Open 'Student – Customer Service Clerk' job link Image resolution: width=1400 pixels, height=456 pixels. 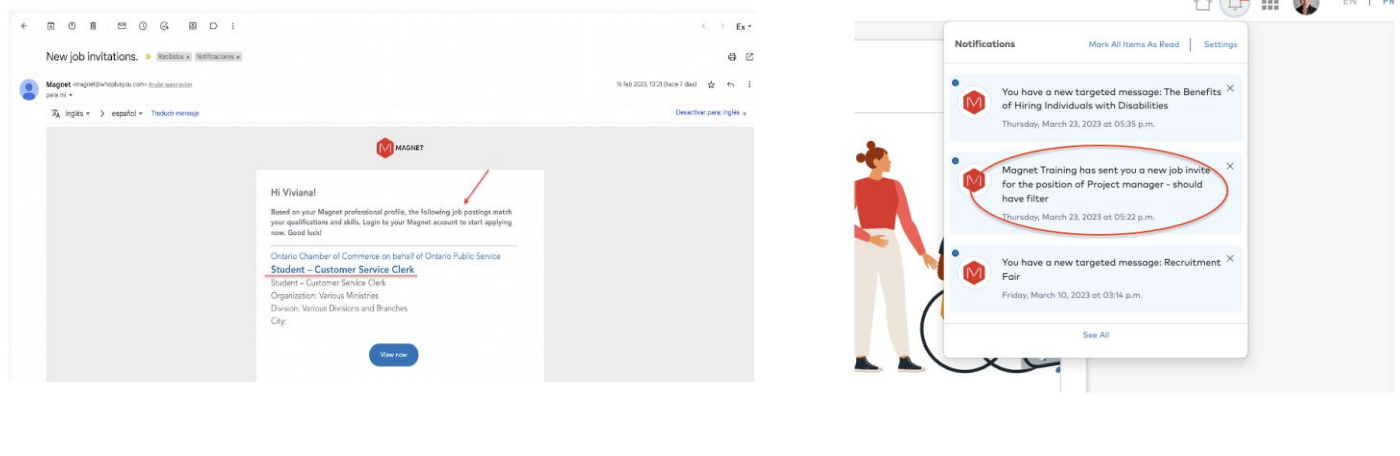[342, 270]
